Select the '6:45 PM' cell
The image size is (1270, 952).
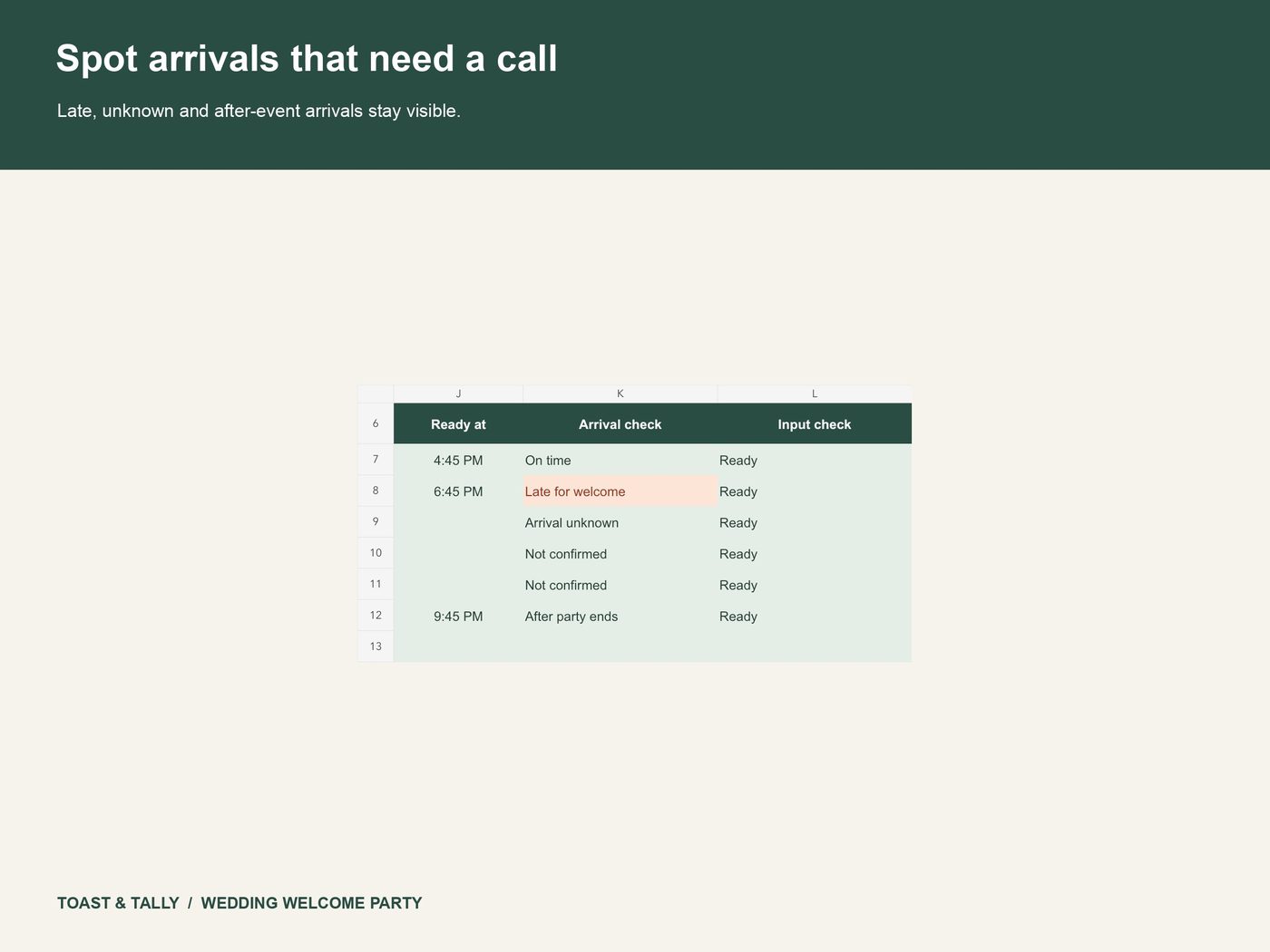tap(458, 491)
